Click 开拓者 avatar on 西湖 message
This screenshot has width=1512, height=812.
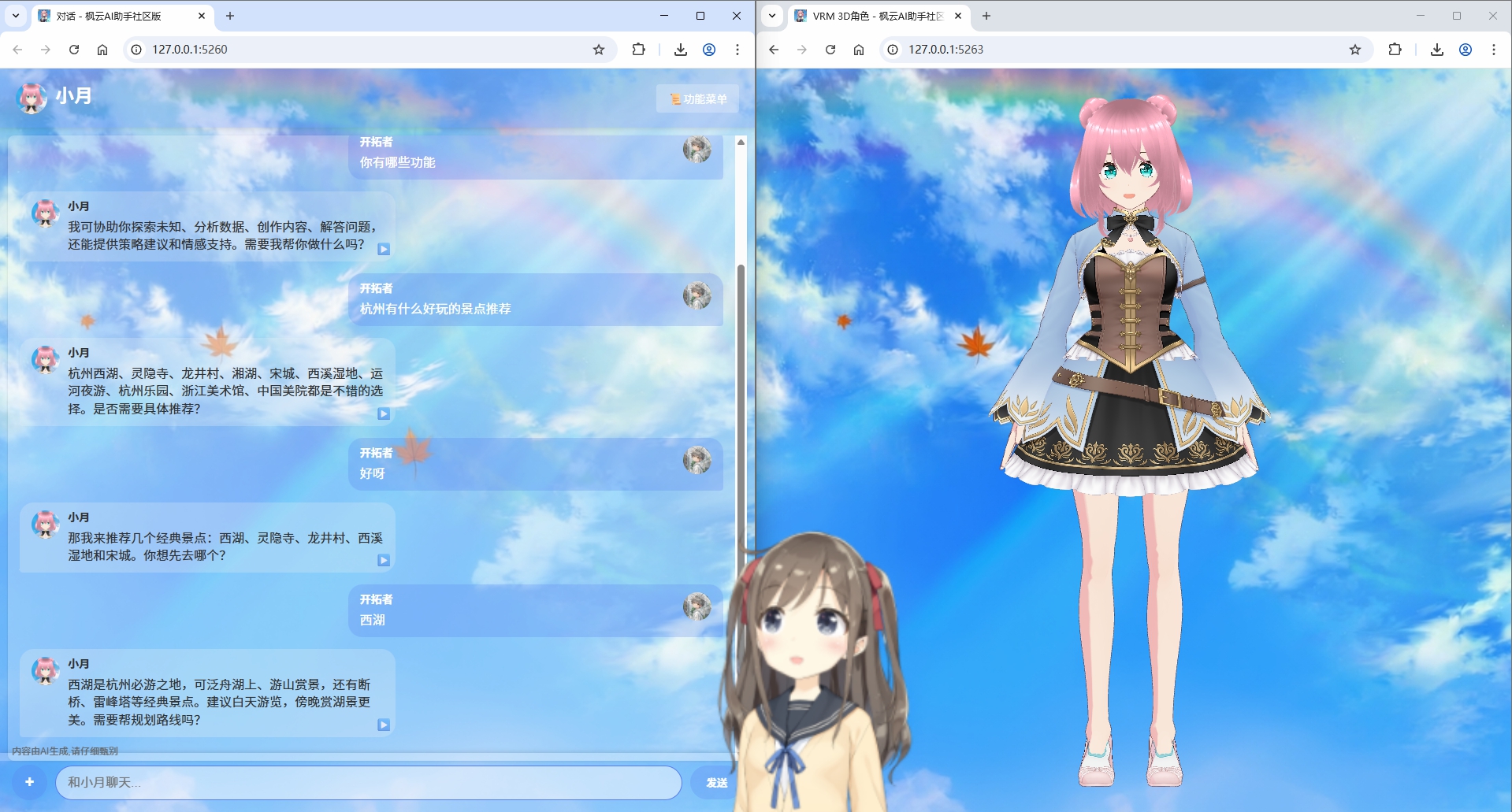(x=697, y=606)
